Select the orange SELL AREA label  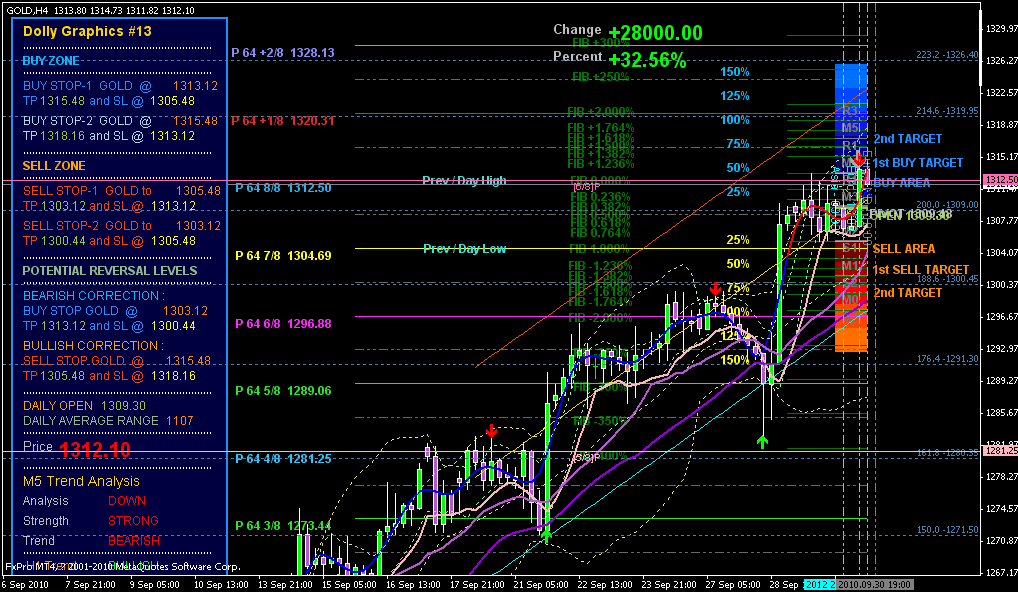click(904, 248)
